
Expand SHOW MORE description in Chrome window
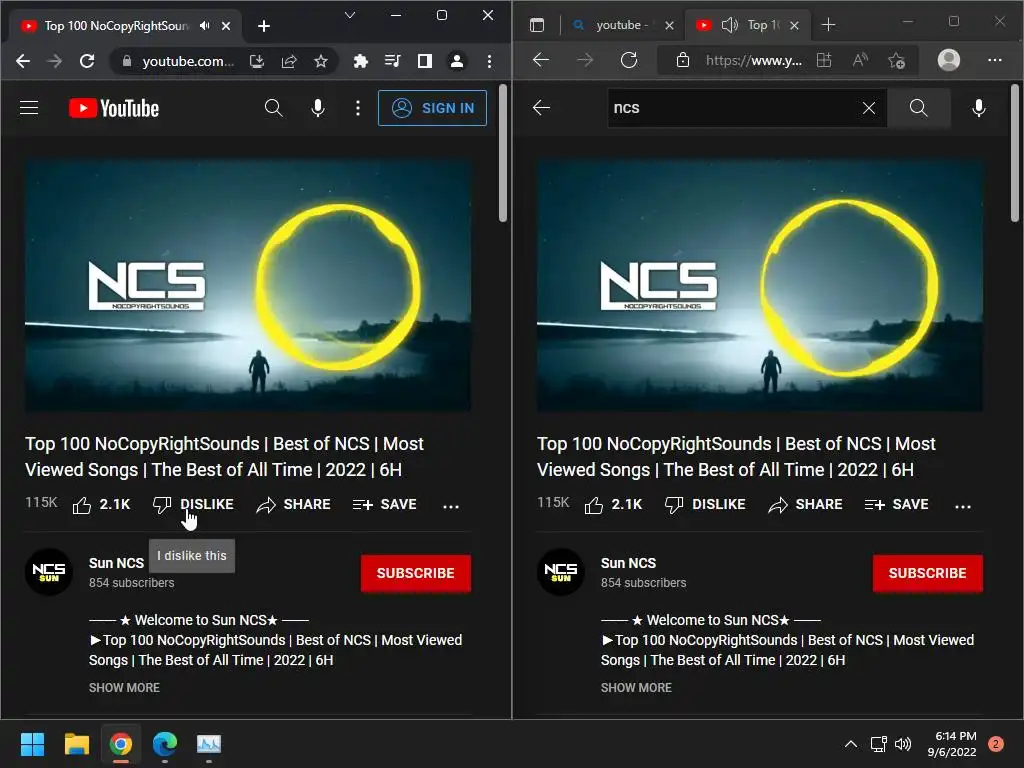pyautogui.click(x=124, y=688)
